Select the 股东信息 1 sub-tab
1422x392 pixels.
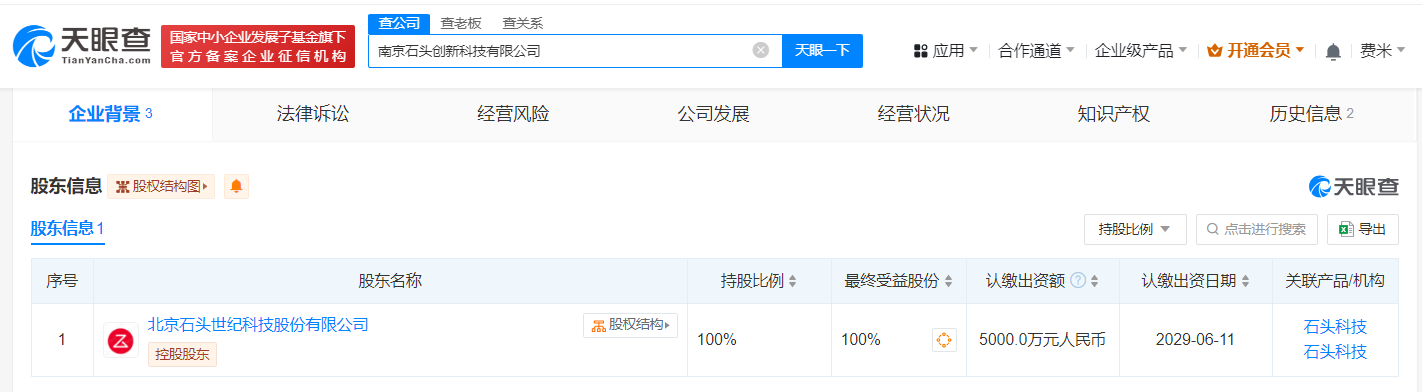[68, 229]
